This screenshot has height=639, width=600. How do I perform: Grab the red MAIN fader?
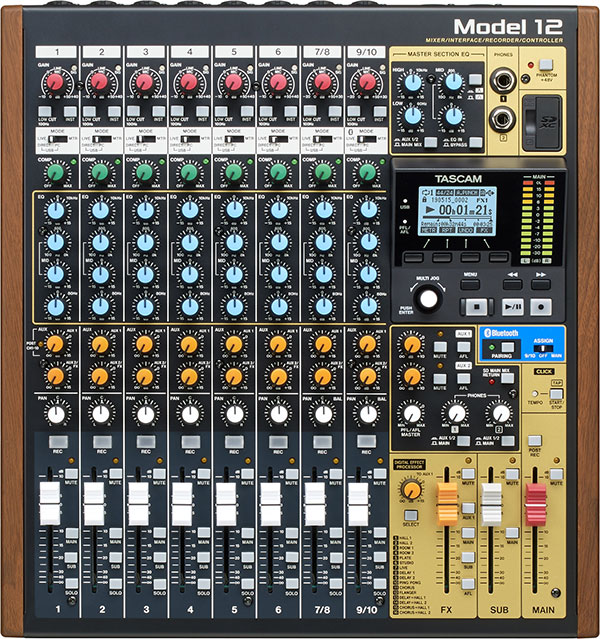click(536, 504)
